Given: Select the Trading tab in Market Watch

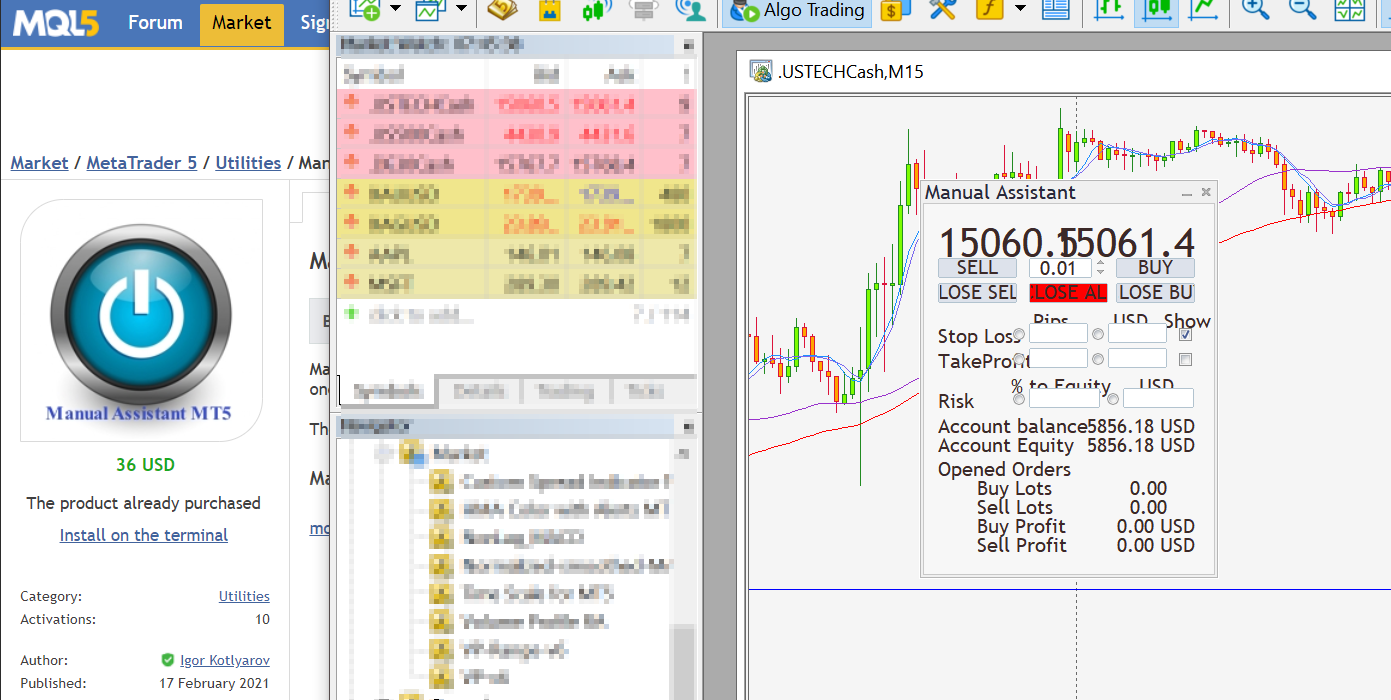Looking at the screenshot, I should coord(564,391).
